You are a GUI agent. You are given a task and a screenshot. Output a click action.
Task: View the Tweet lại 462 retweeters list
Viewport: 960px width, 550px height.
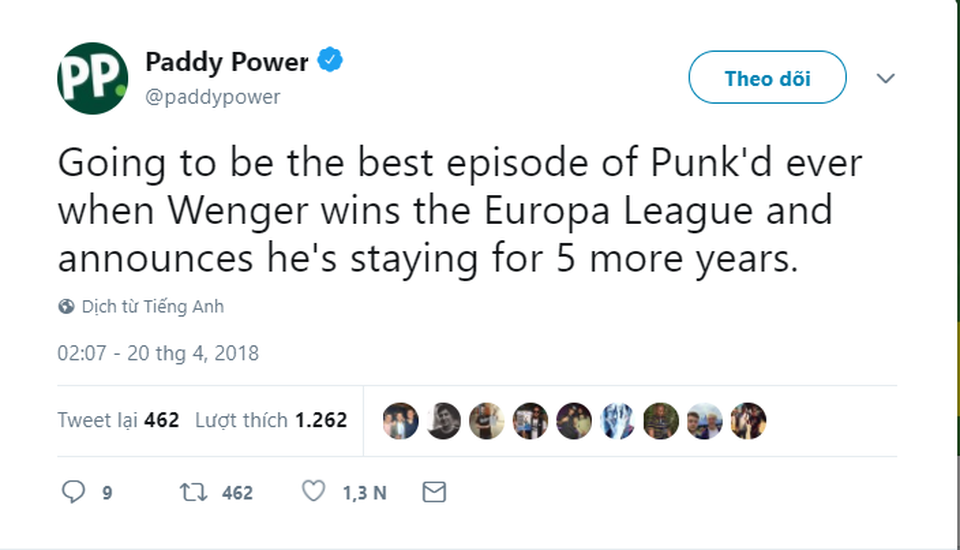118,420
